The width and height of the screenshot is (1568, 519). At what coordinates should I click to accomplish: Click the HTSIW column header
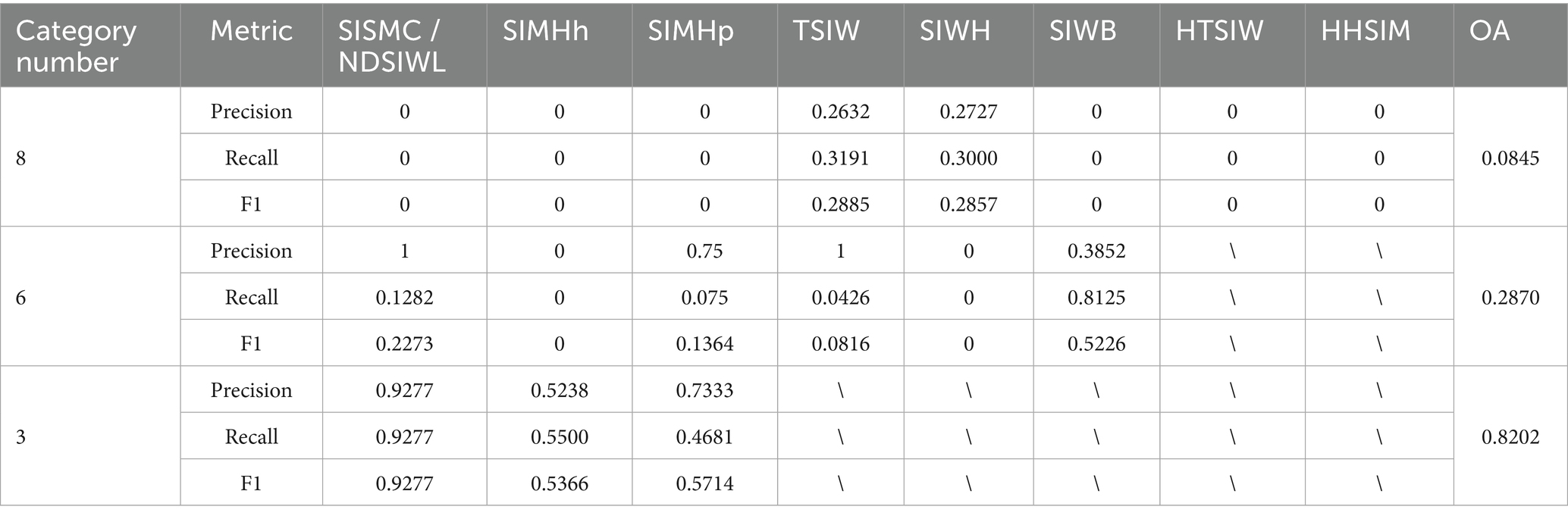point(1219,31)
